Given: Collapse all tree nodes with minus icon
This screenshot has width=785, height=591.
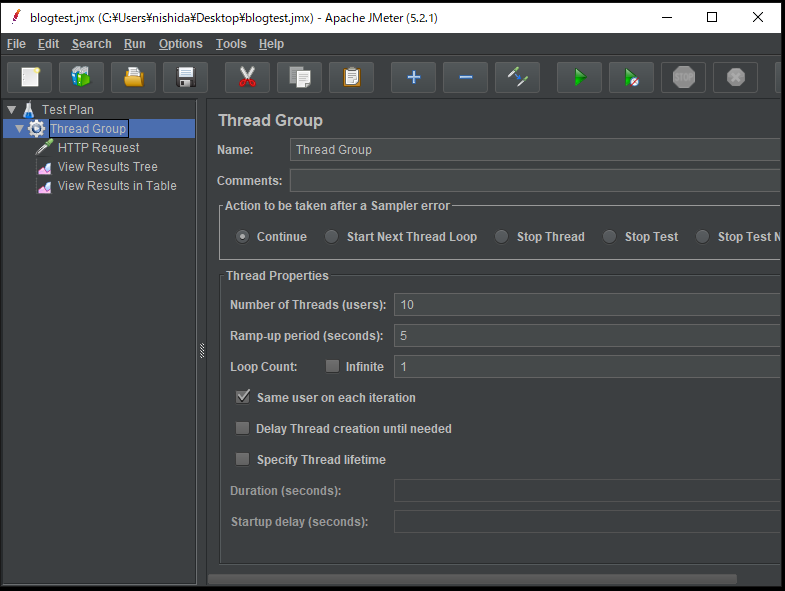Looking at the screenshot, I should (x=466, y=78).
